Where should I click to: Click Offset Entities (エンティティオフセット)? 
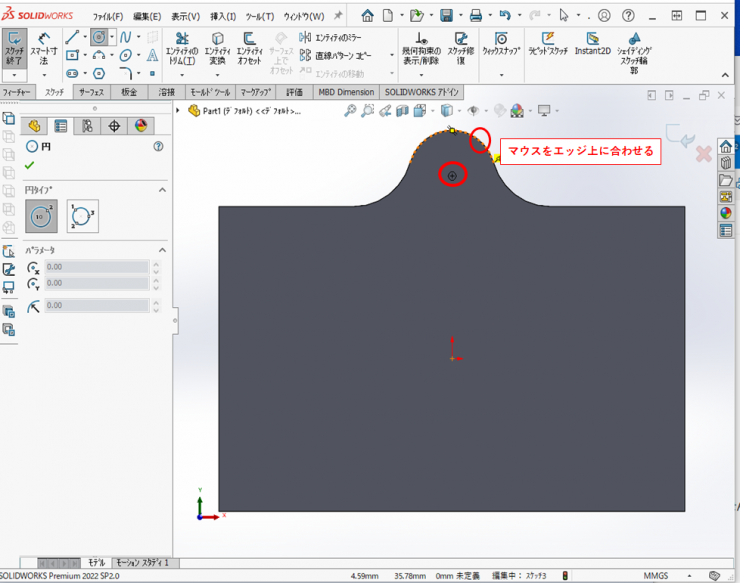click(x=249, y=49)
